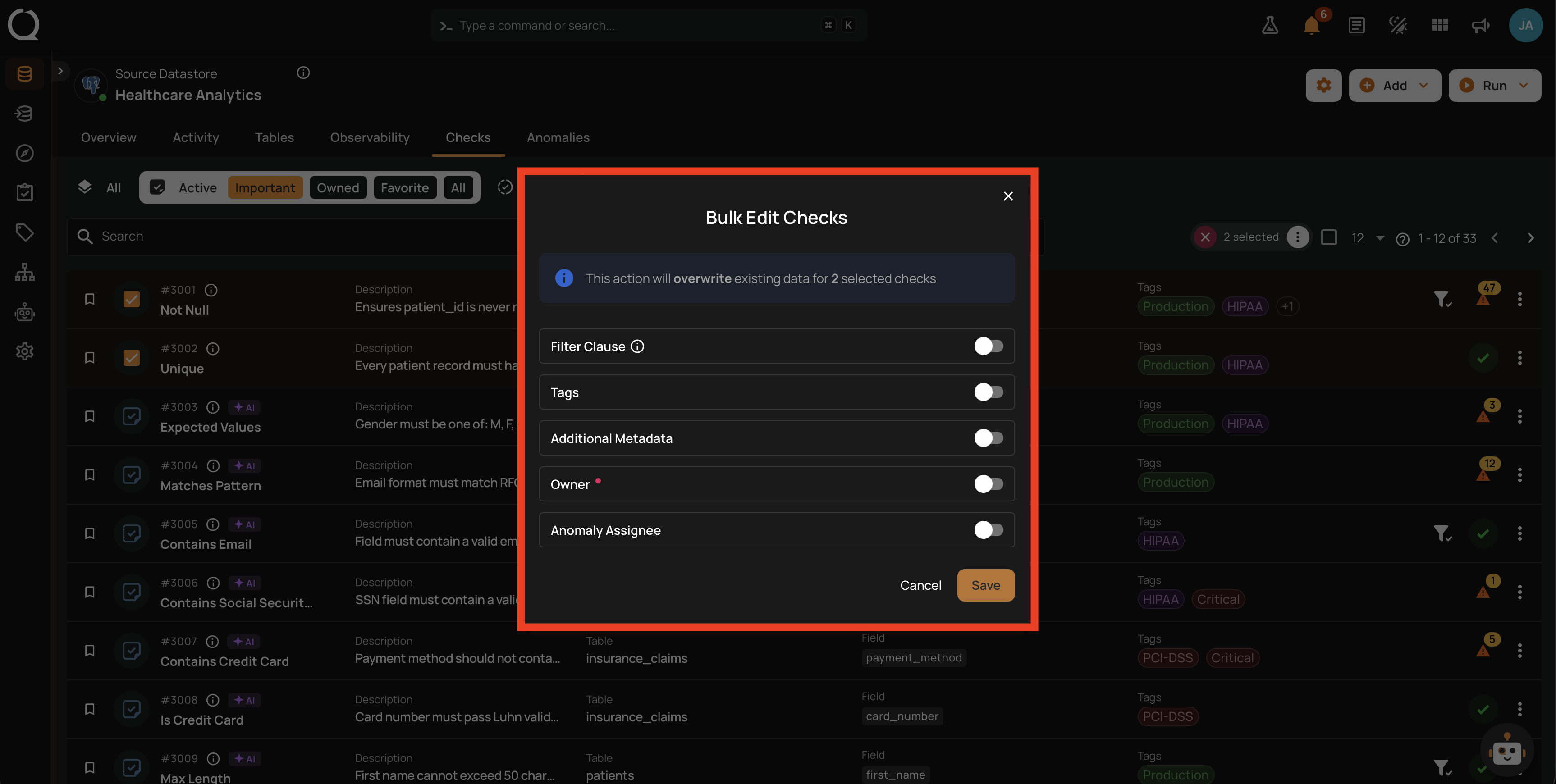
Task: Click the flask lab icon in top bar
Action: click(x=1270, y=25)
